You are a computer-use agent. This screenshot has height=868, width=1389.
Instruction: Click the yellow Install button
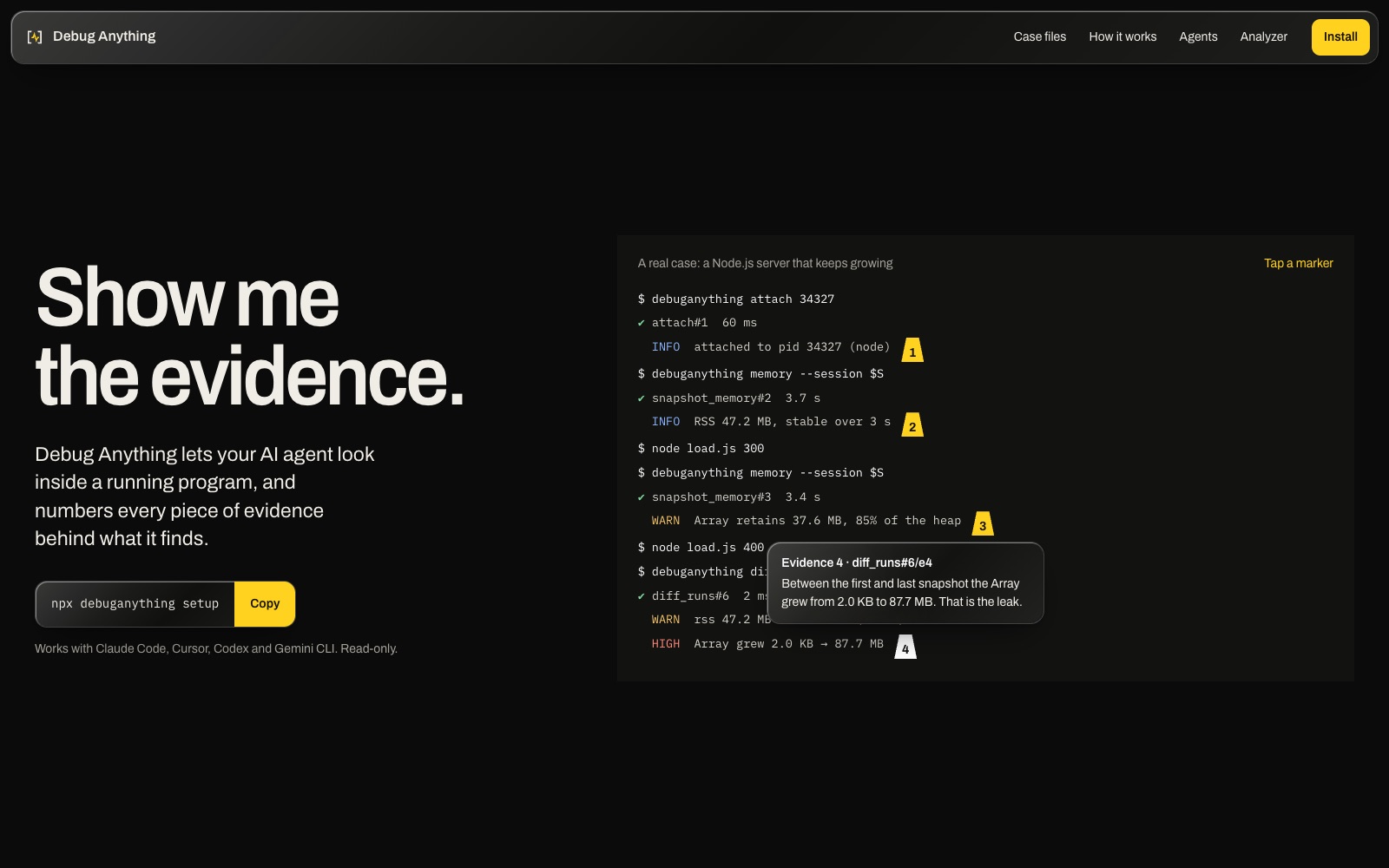1340,37
